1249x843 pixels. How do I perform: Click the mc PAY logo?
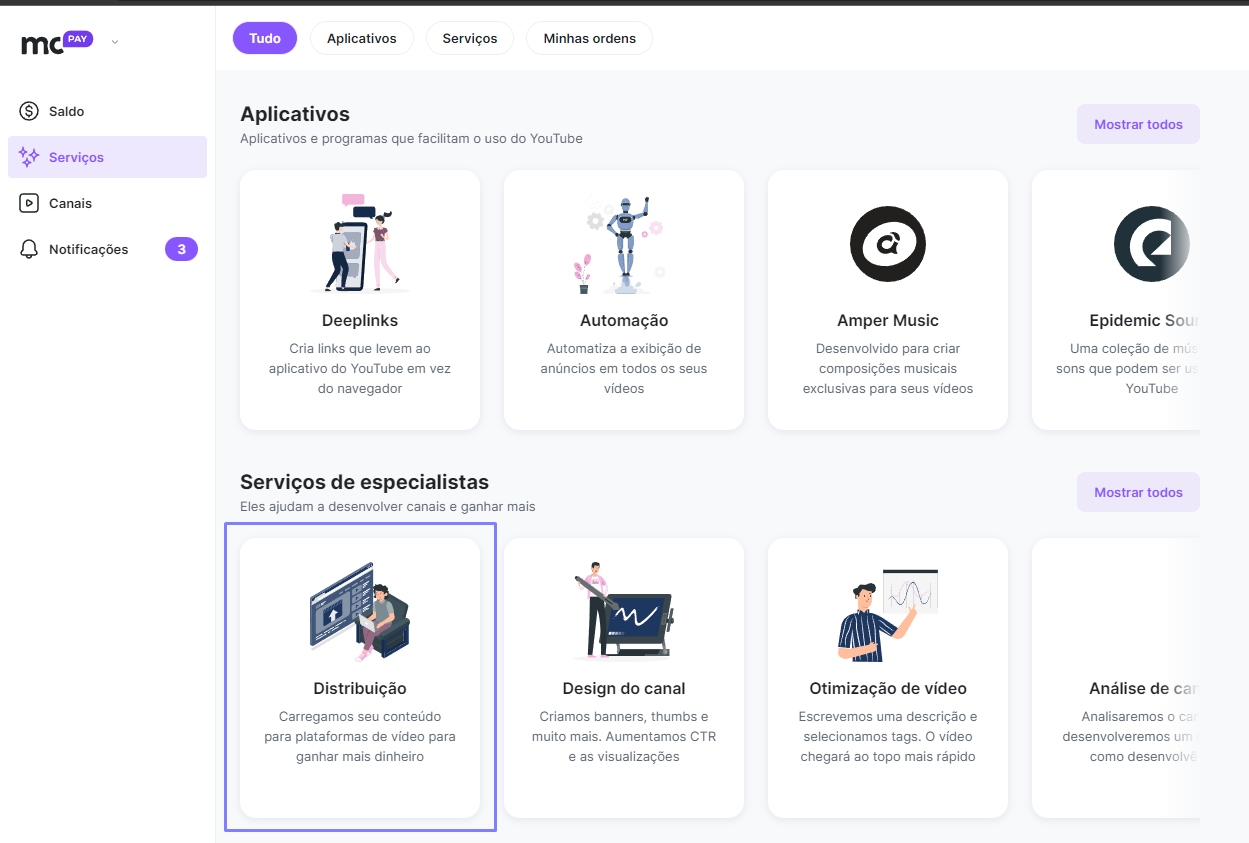[x=57, y=42]
